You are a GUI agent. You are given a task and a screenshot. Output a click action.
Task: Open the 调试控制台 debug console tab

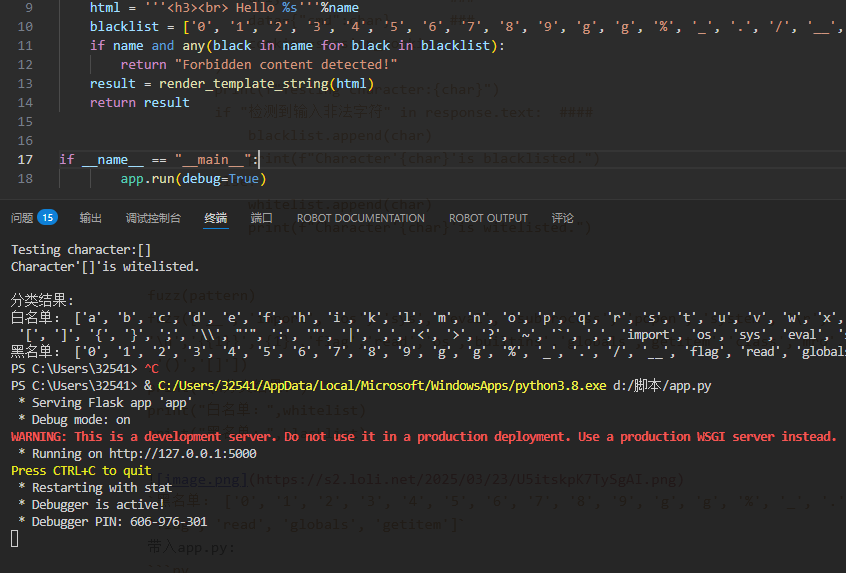pyautogui.click(x=153, y=218)
